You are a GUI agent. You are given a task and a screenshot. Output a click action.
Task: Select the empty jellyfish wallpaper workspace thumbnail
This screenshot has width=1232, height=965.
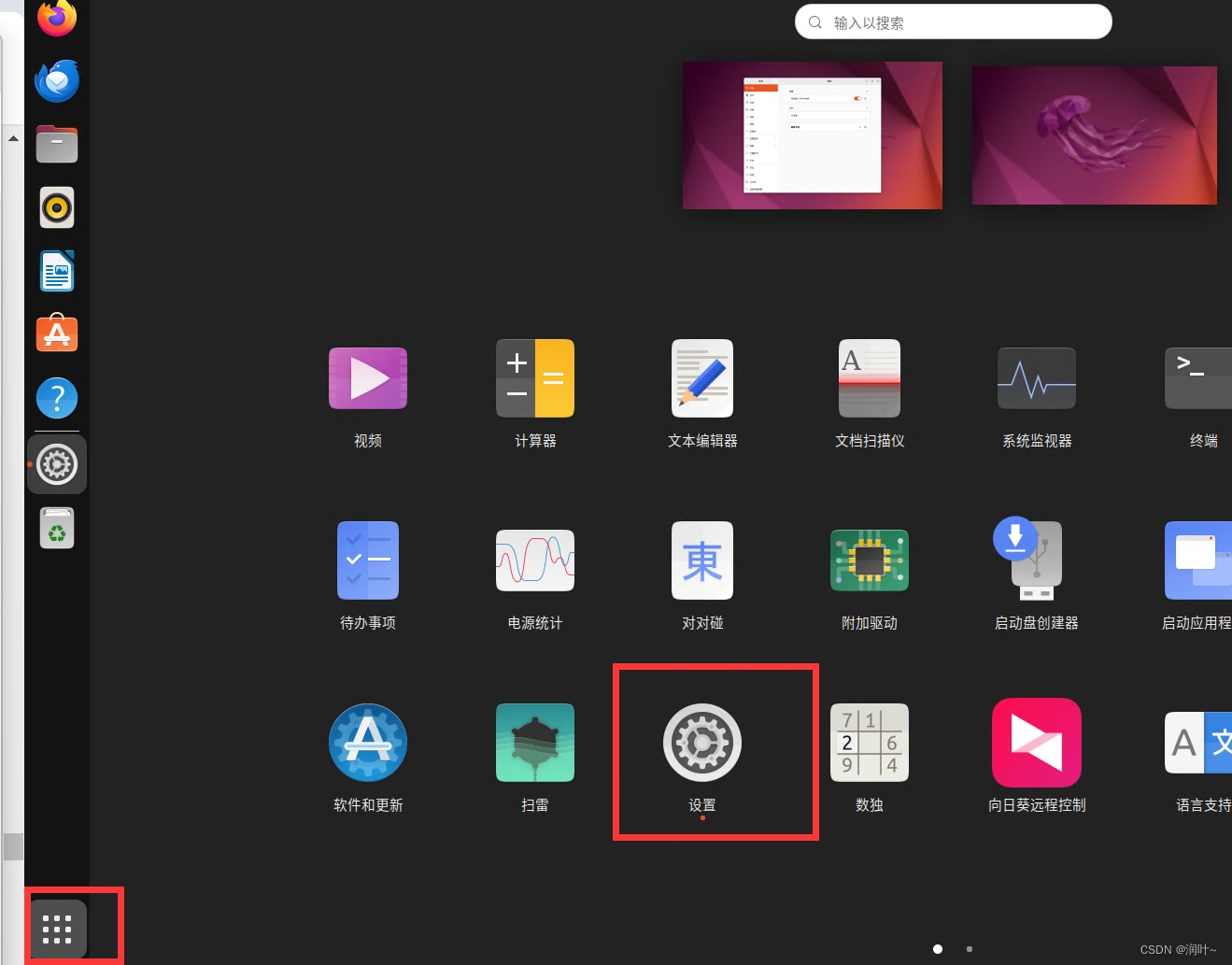pos(1095,135)
